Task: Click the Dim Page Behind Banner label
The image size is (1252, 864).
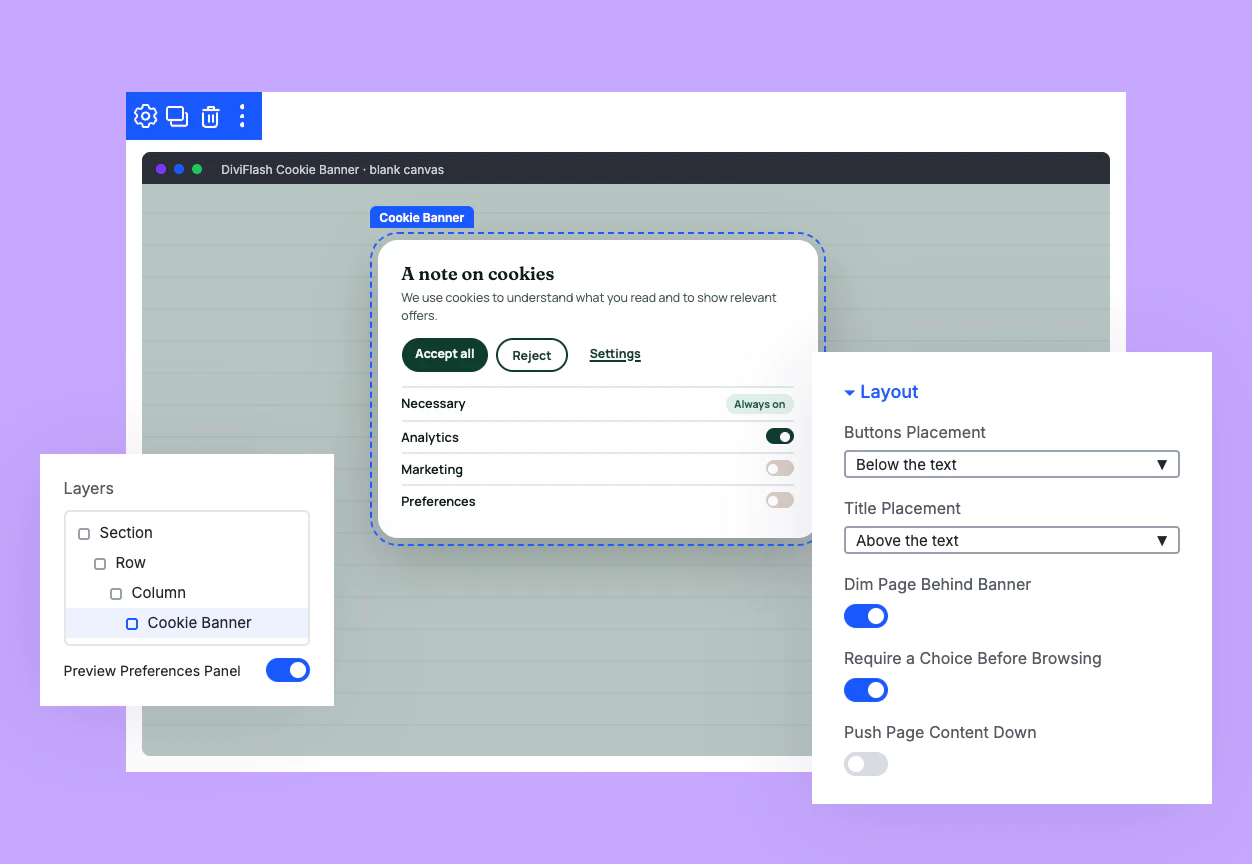Action: tap(937, 584)
